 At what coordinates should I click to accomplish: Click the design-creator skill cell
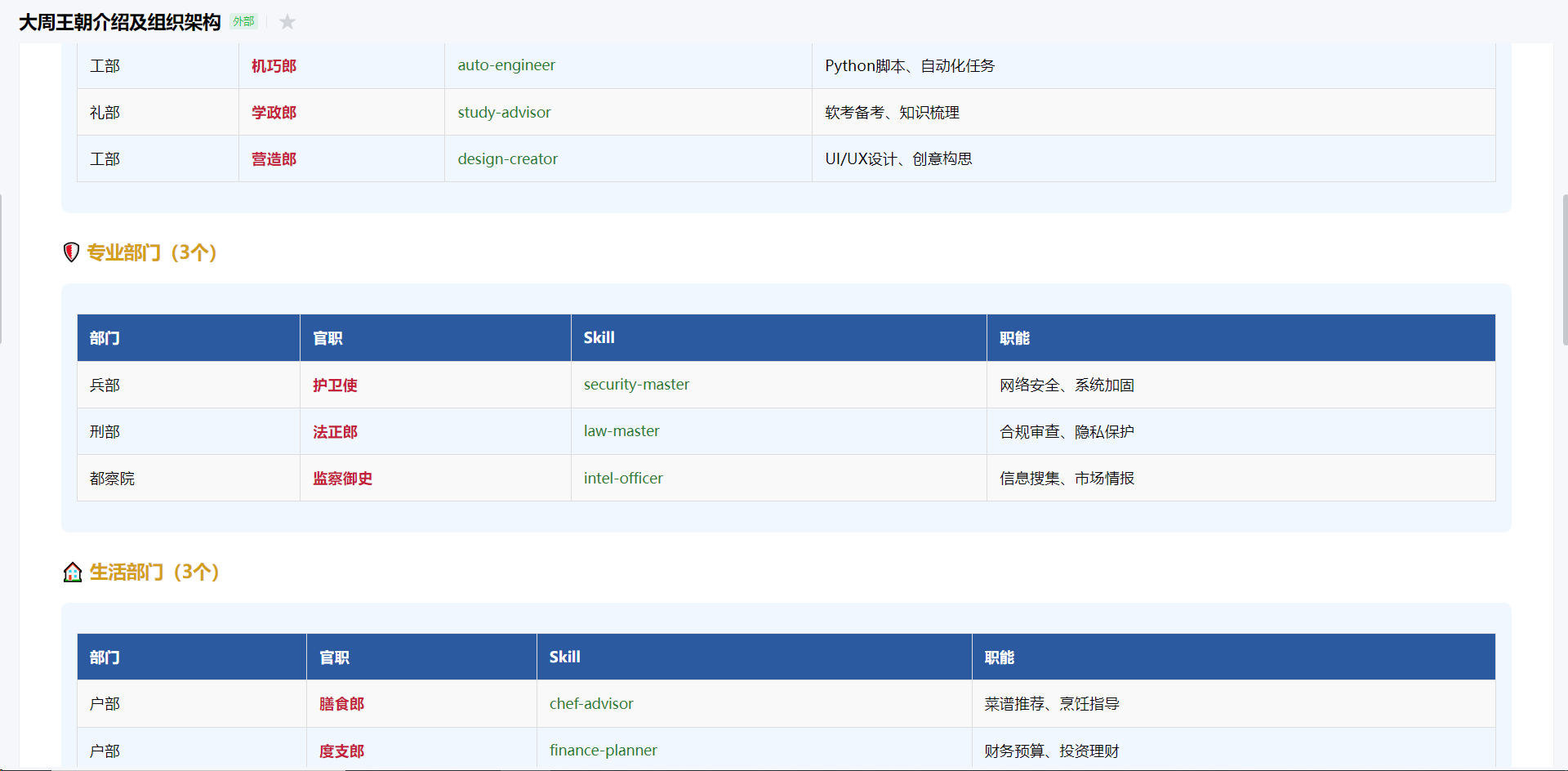tap(628, 158)
